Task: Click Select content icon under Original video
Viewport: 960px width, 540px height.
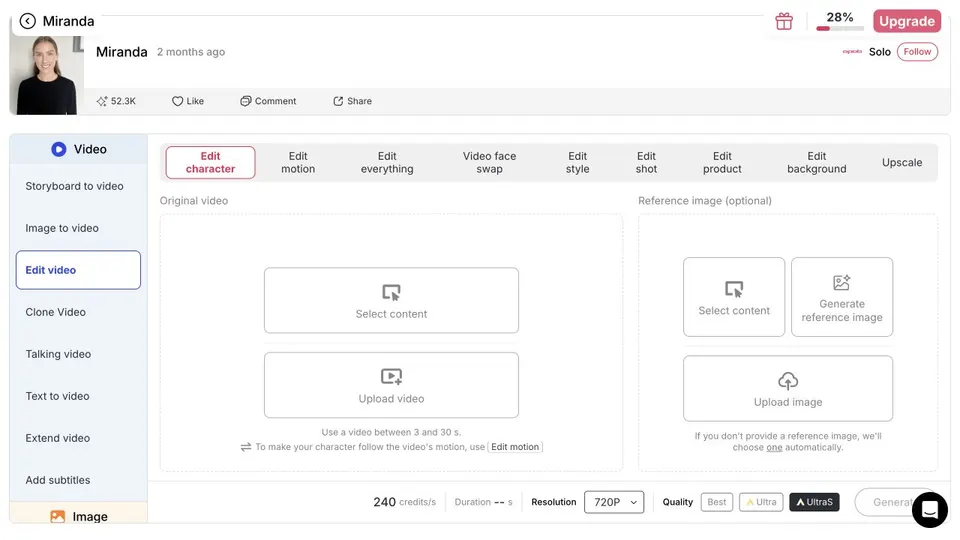Action: (391, 292)
